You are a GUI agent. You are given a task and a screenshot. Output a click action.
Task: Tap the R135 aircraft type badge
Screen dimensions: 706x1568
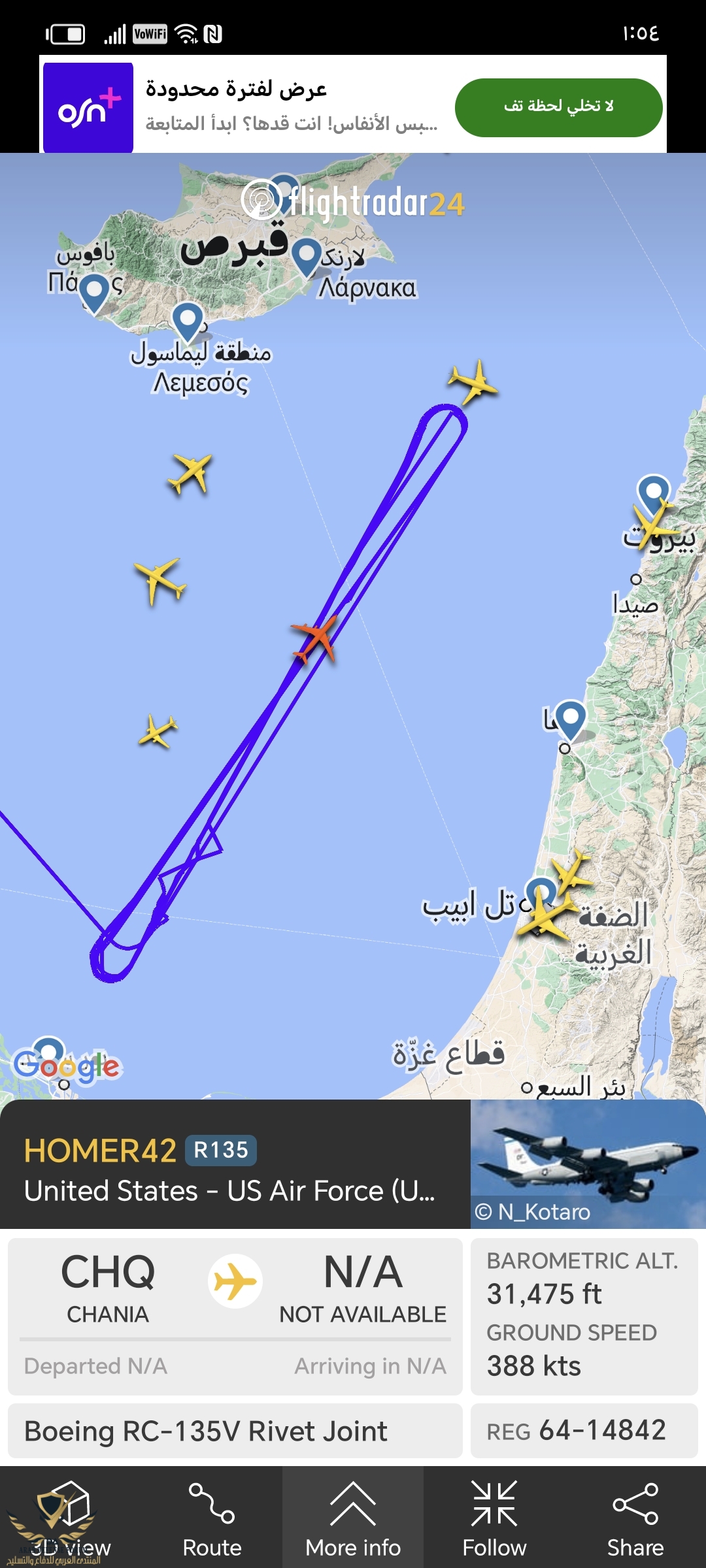(x=221, y=1150)
